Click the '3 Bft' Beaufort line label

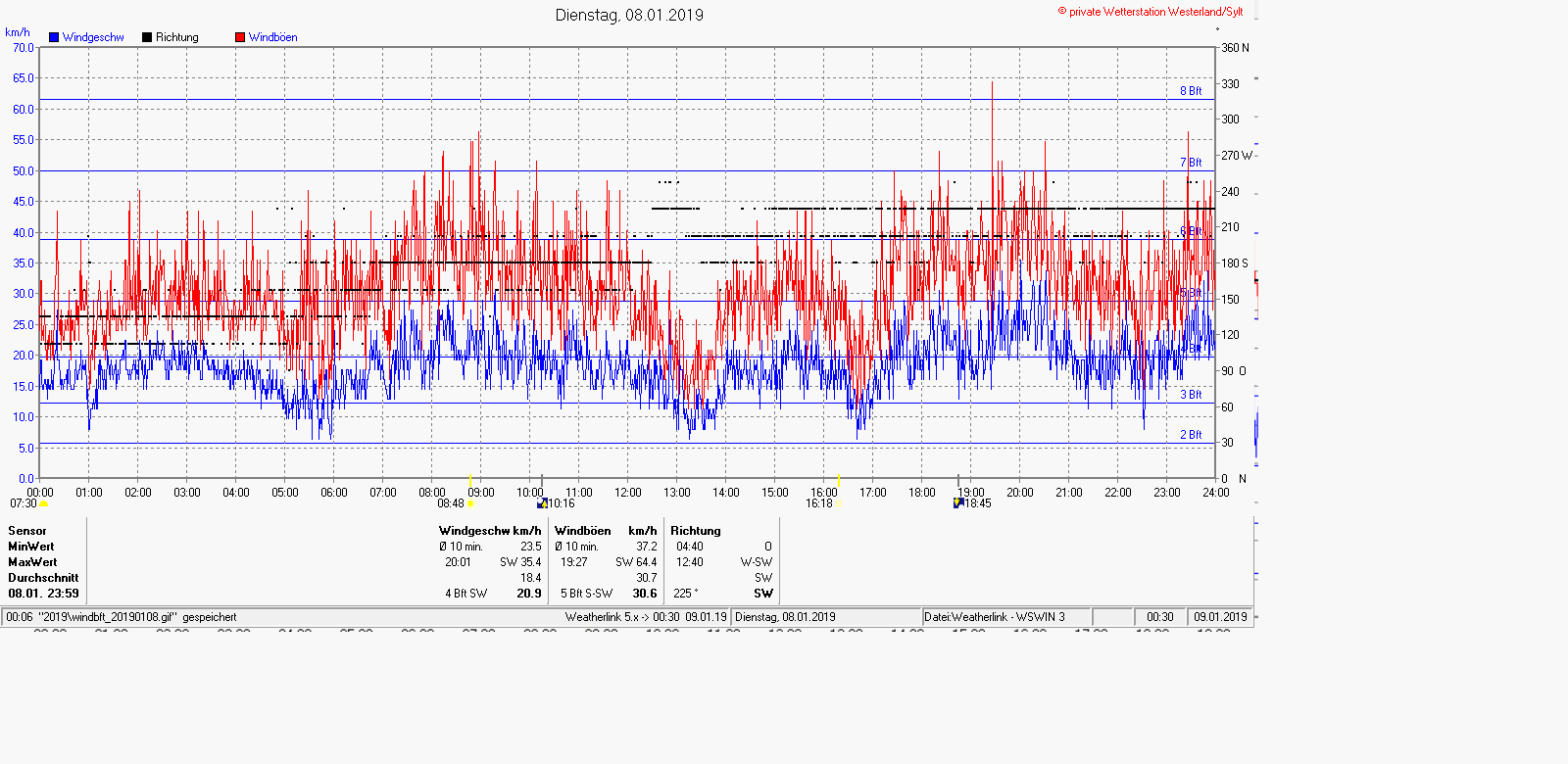tap(1191, 395)
